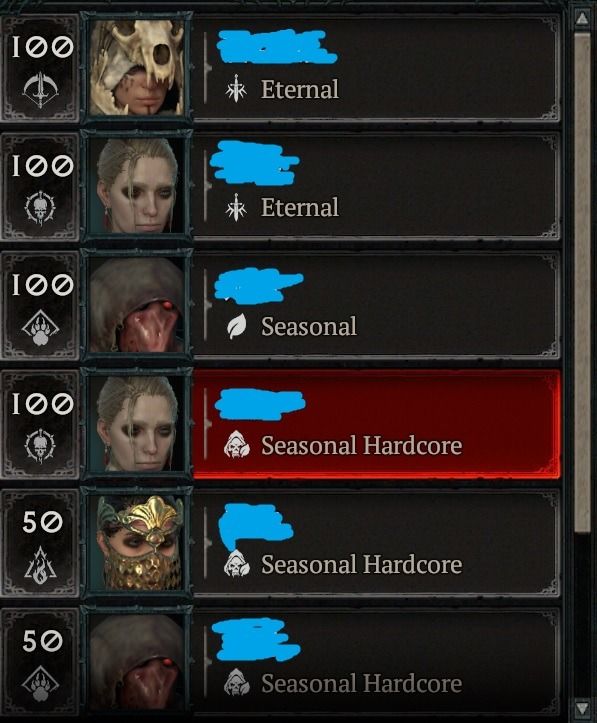This screenshot has width=597, height=723.
Task: Select the red highlighted Seasonal Hardcore character
Action: pos(377,424)
